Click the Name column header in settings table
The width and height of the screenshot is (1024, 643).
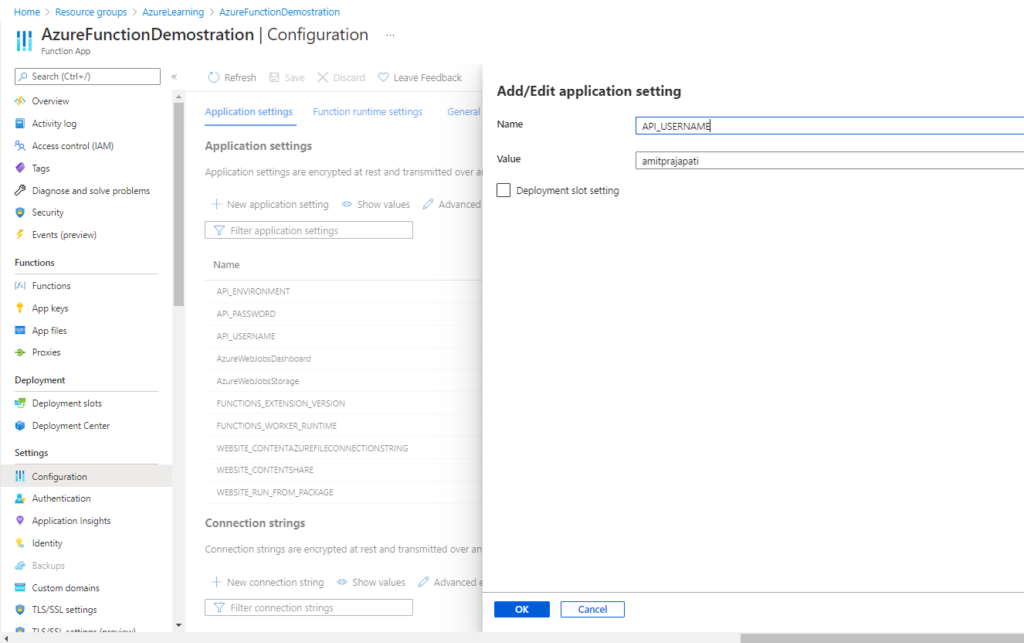point(227,264)
